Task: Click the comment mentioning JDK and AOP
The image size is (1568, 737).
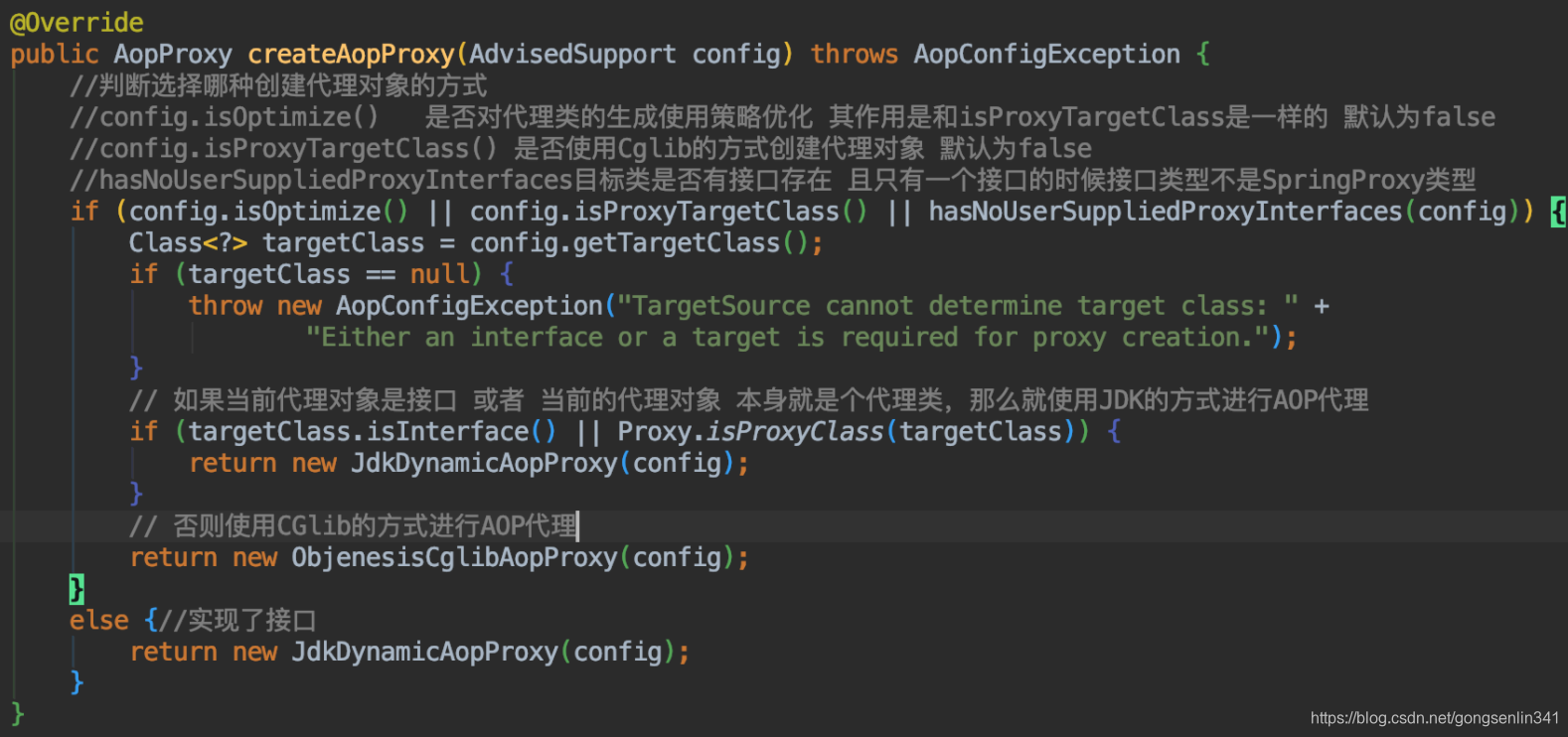Action: 748,400
